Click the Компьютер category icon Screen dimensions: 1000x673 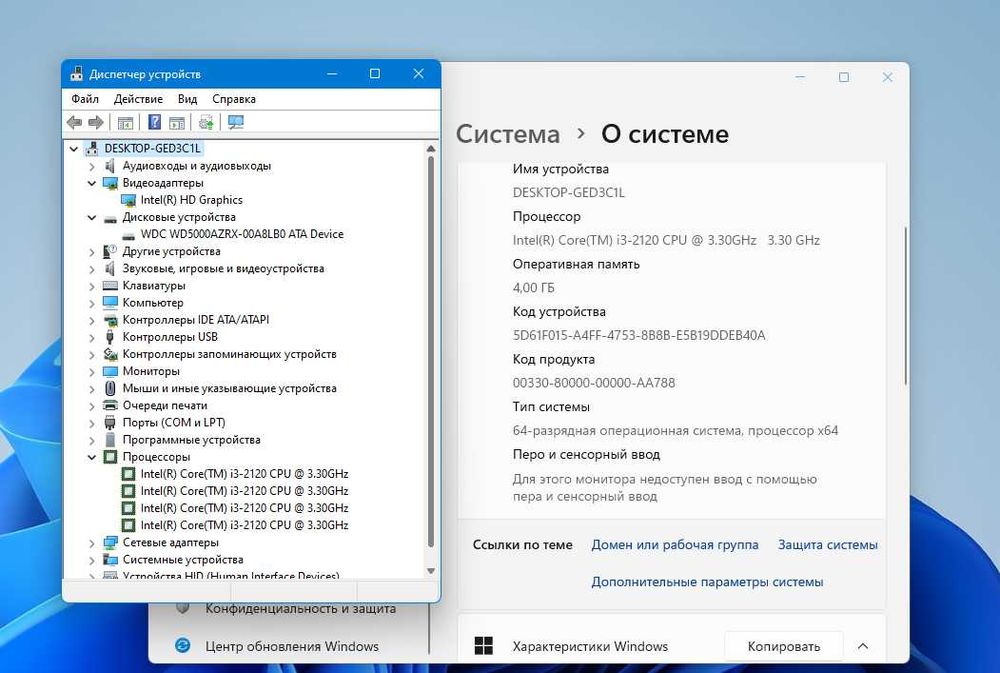(110, 302)
